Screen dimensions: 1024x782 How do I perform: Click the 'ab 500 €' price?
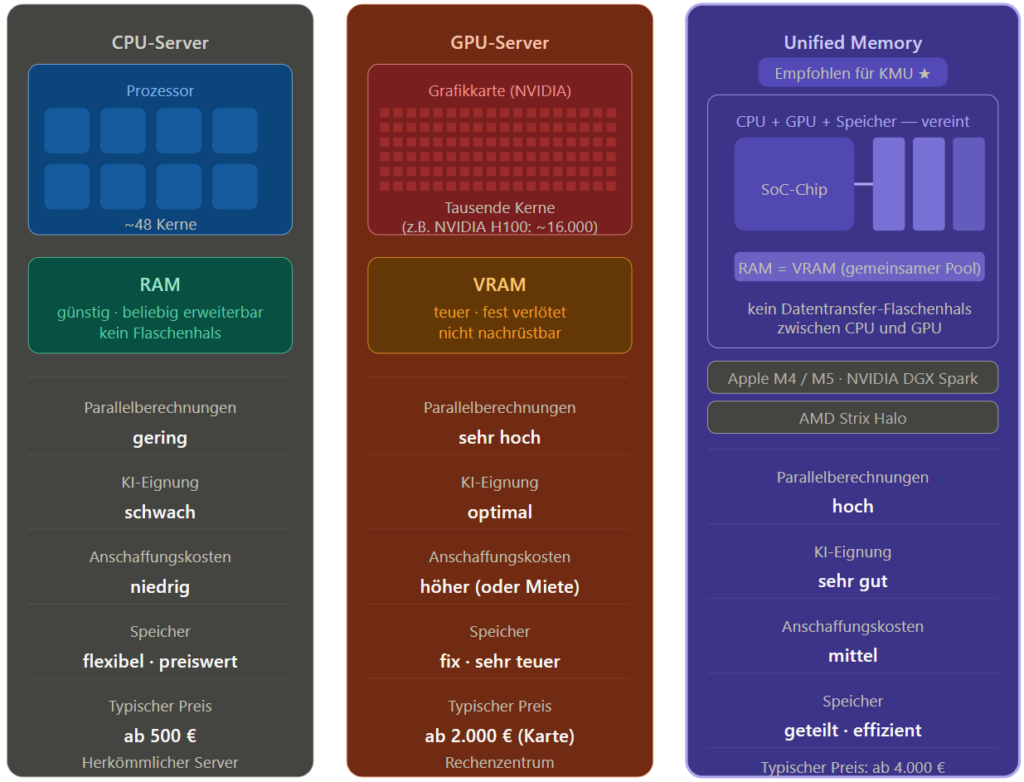160,736
